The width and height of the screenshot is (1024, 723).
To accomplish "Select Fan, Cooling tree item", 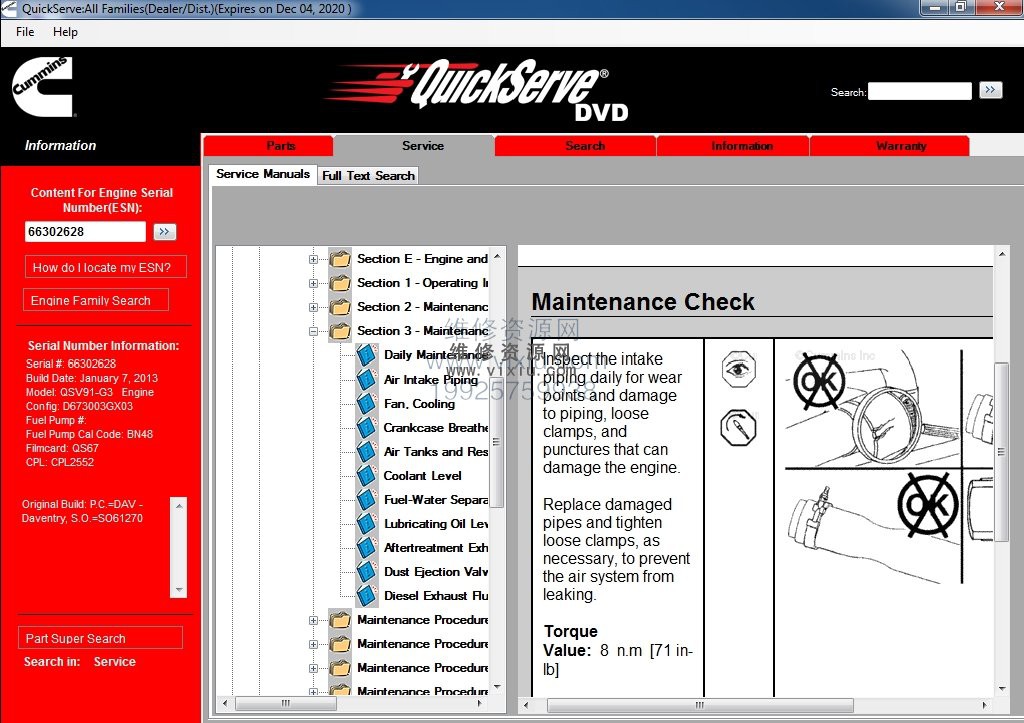I will [419, 404].
